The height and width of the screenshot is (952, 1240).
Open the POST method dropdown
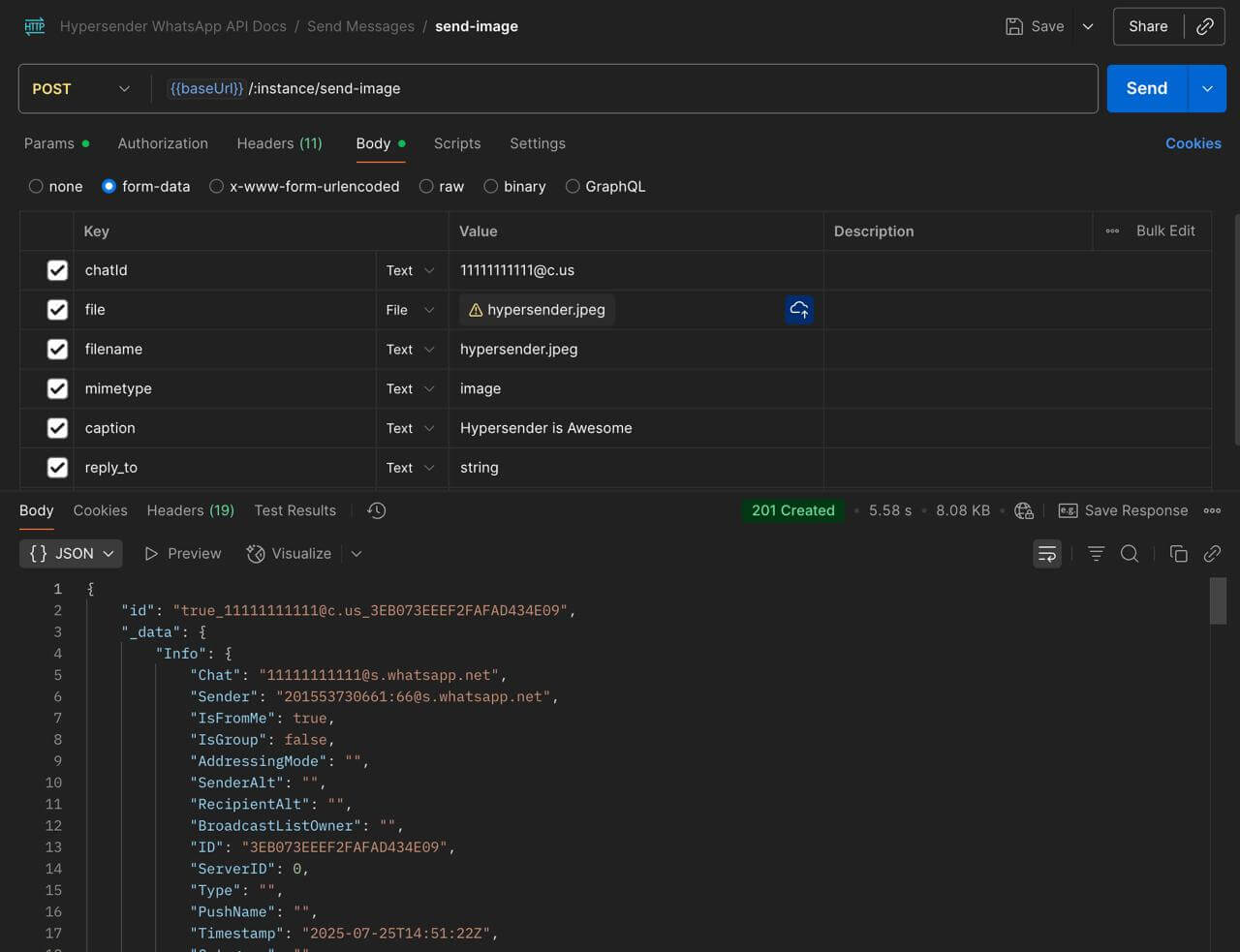[82, 89]
